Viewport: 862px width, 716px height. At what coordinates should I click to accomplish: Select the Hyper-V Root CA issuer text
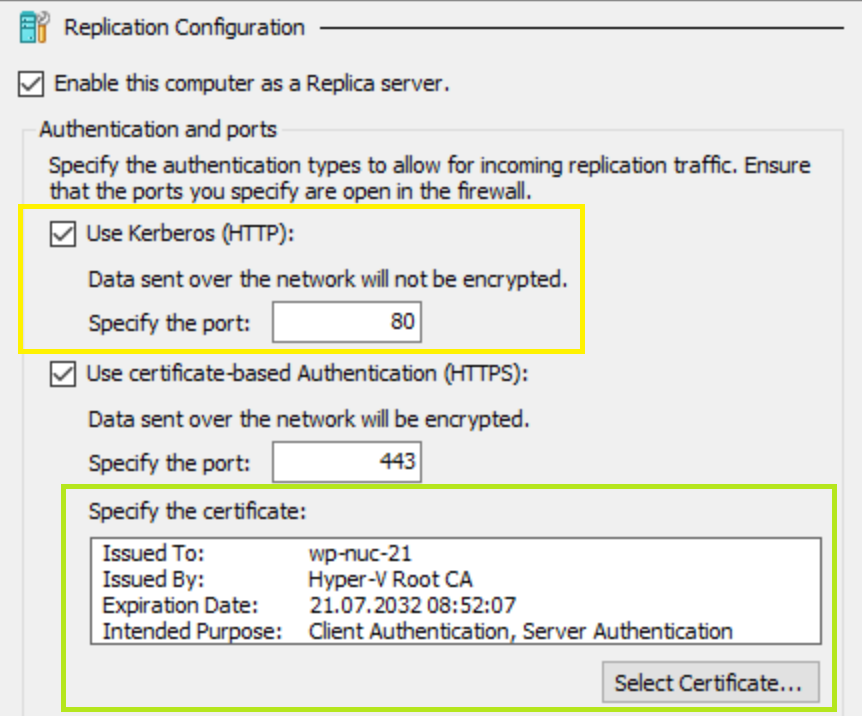click(x=390, y=579)
